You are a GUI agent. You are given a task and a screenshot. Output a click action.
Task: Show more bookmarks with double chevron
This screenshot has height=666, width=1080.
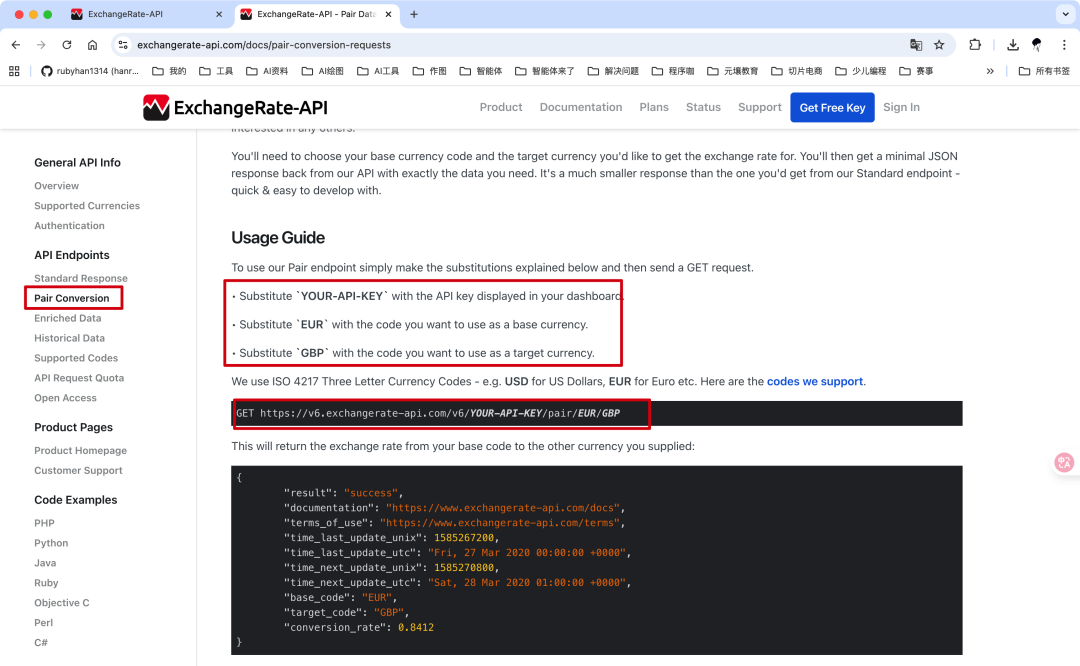pyautogui.click(x=990, y=71)
